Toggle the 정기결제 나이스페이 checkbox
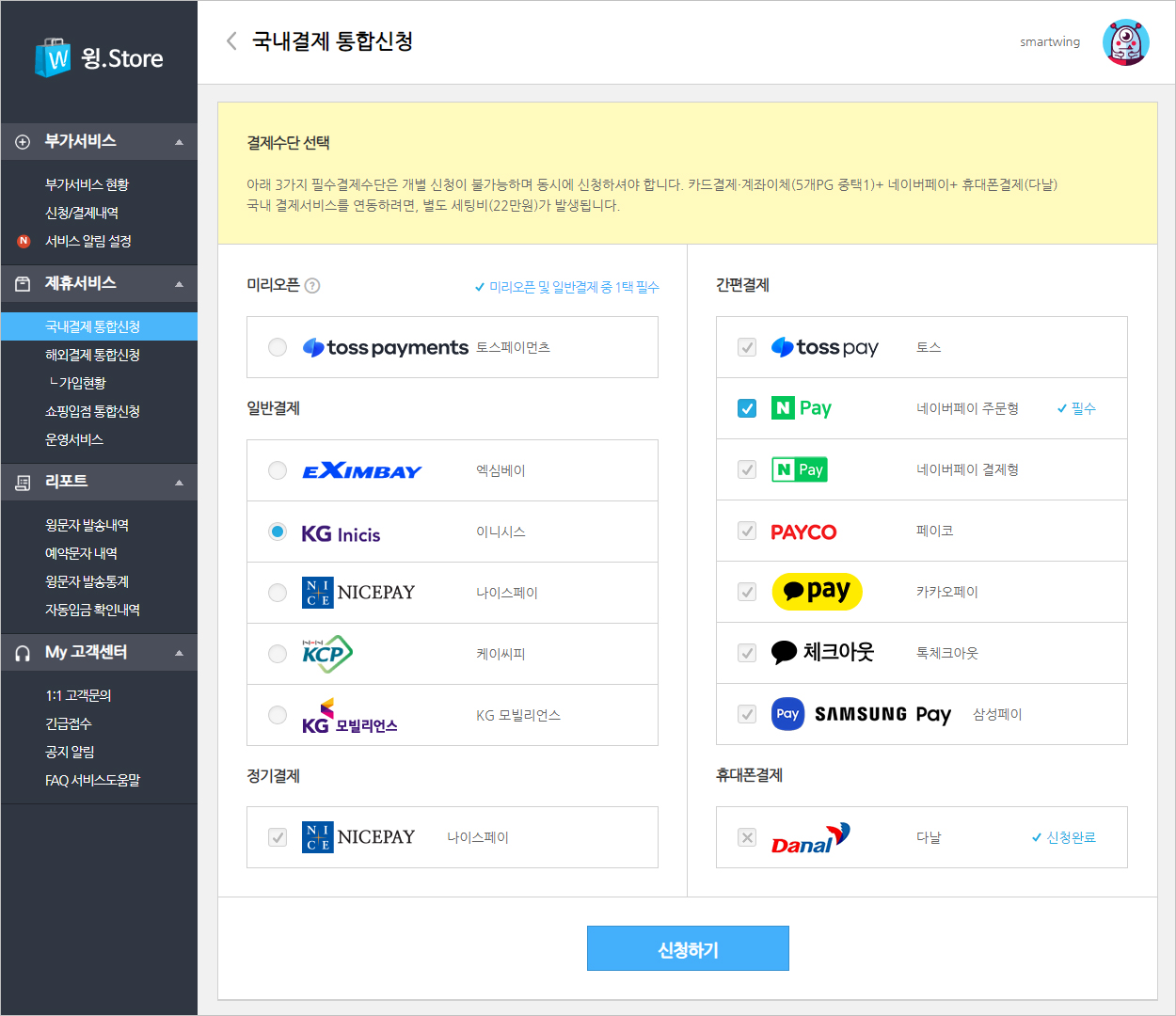1176x1016 pixels. (278, 837)
